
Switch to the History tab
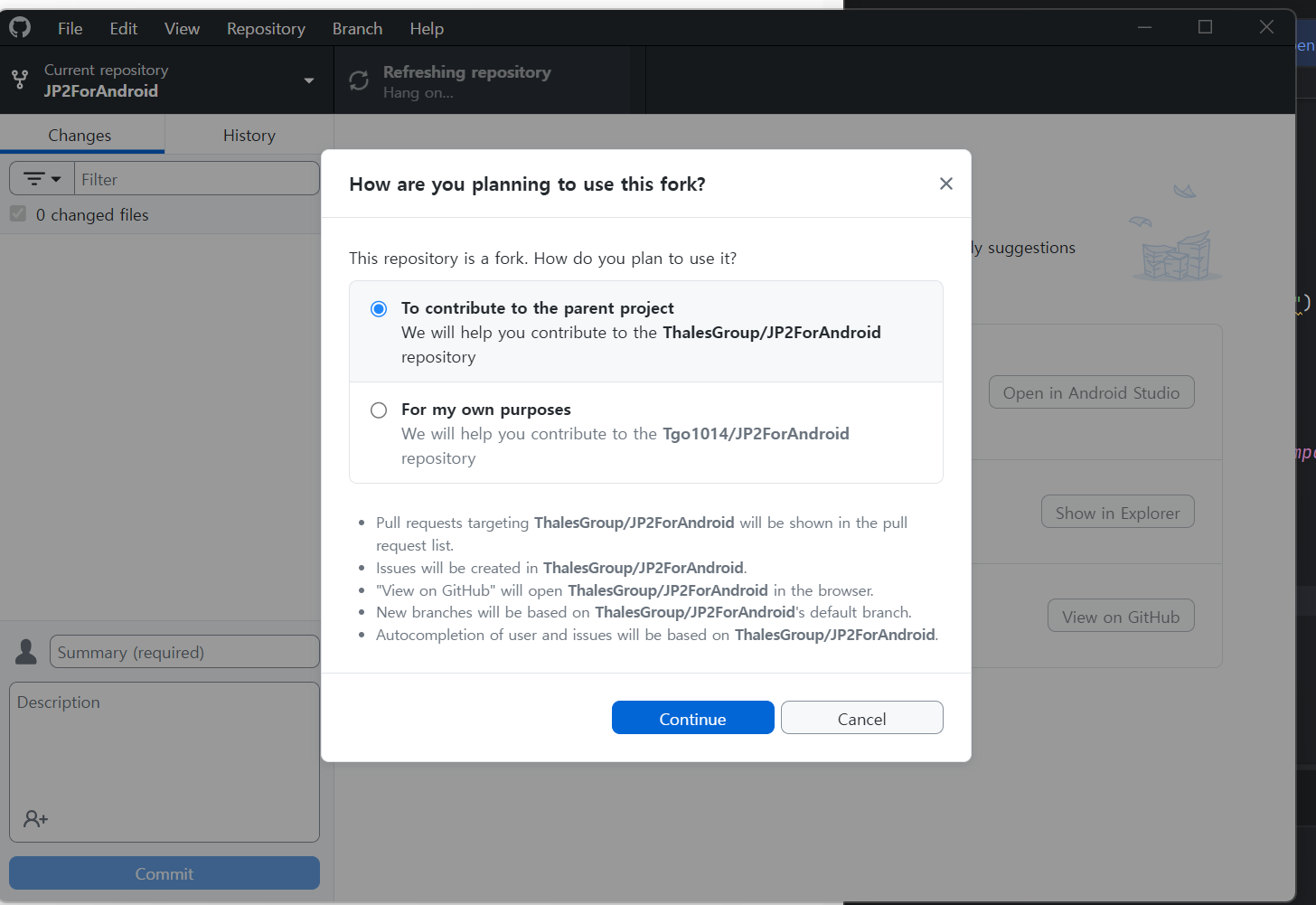[x=249, y=135]
